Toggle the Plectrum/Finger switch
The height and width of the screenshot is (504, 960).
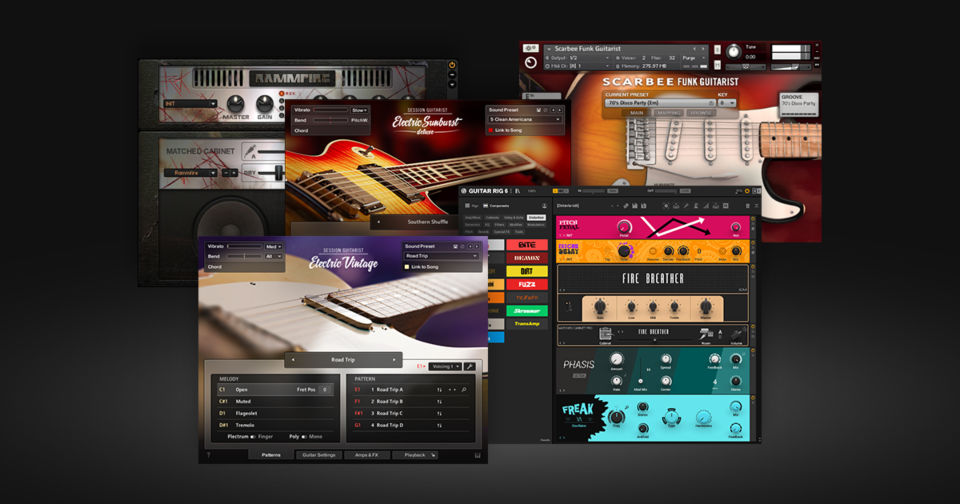click(x=253, y=437)
